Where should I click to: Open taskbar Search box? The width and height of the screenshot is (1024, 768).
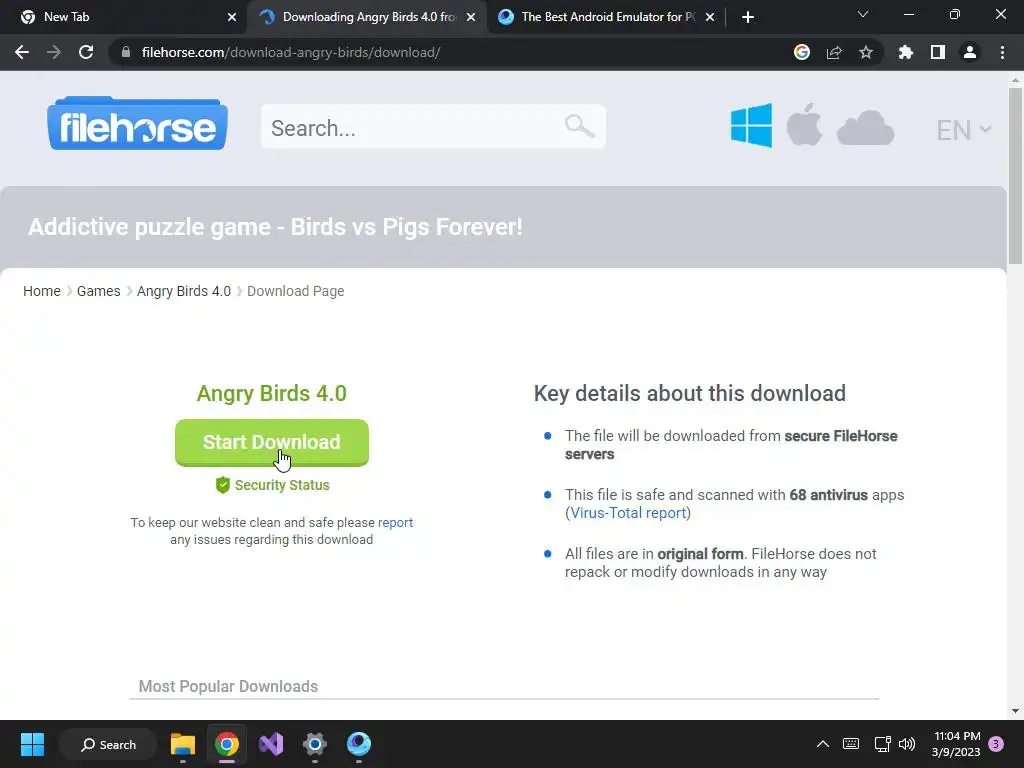click(108, 744)
